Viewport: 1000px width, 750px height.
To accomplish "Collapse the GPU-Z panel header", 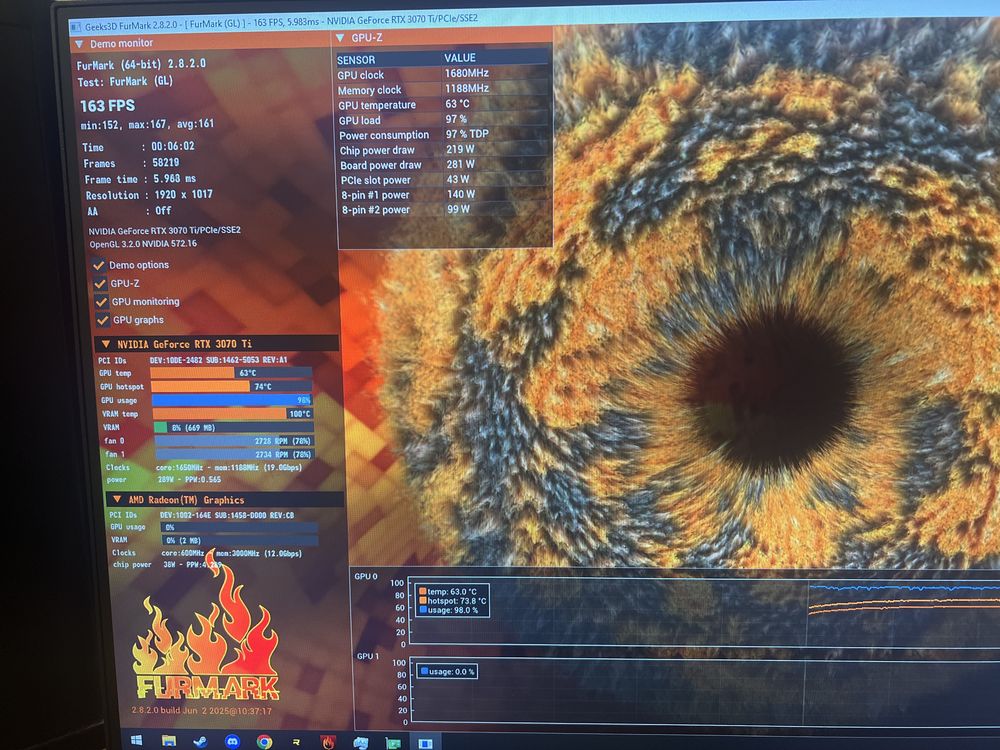I will [x=340, y=38].
